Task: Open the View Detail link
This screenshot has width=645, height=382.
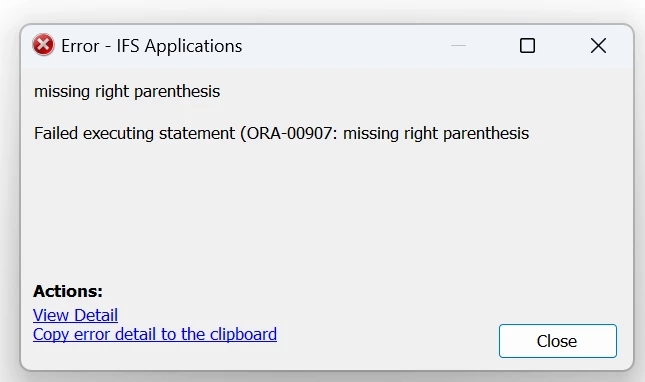Action: (x=75, y=315)
